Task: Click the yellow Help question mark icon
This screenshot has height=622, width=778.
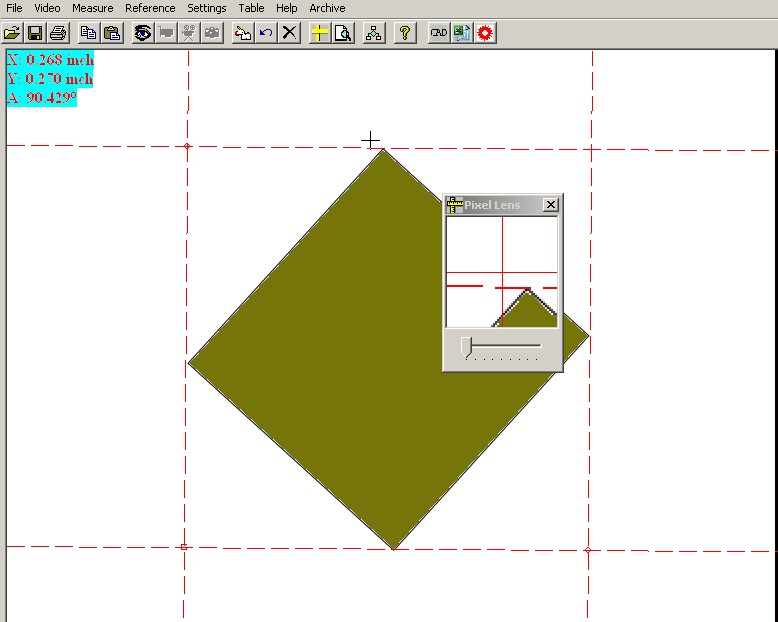Action: [404, 33]
